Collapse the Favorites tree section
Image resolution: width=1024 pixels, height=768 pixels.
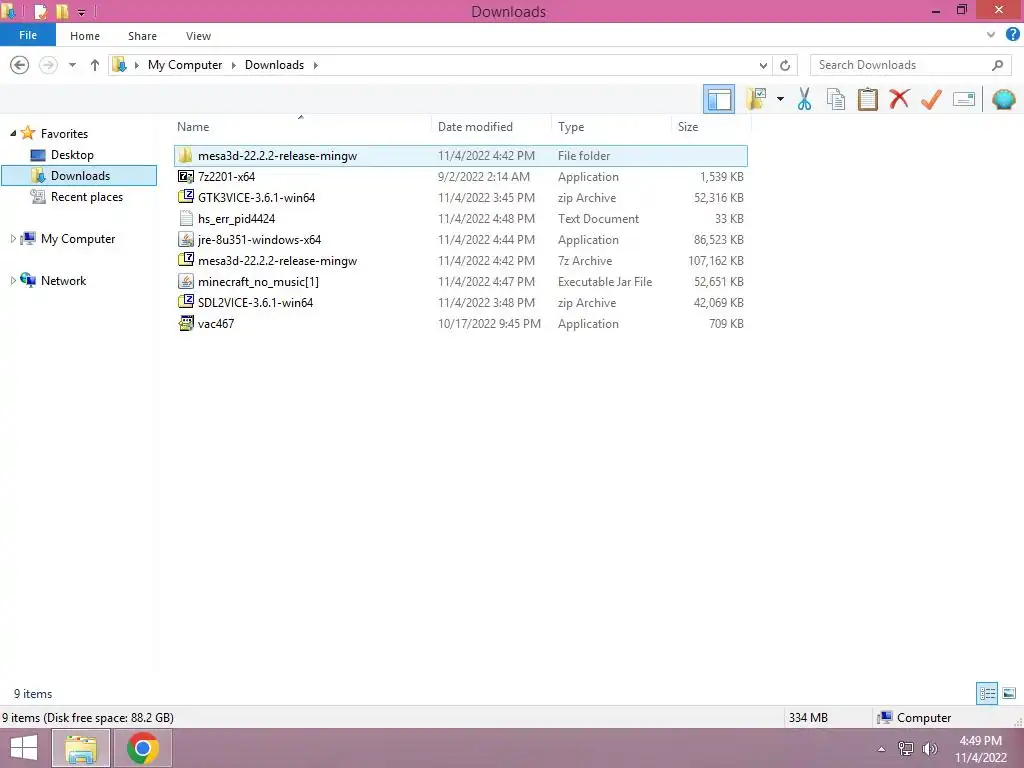[x=13, y=133]
